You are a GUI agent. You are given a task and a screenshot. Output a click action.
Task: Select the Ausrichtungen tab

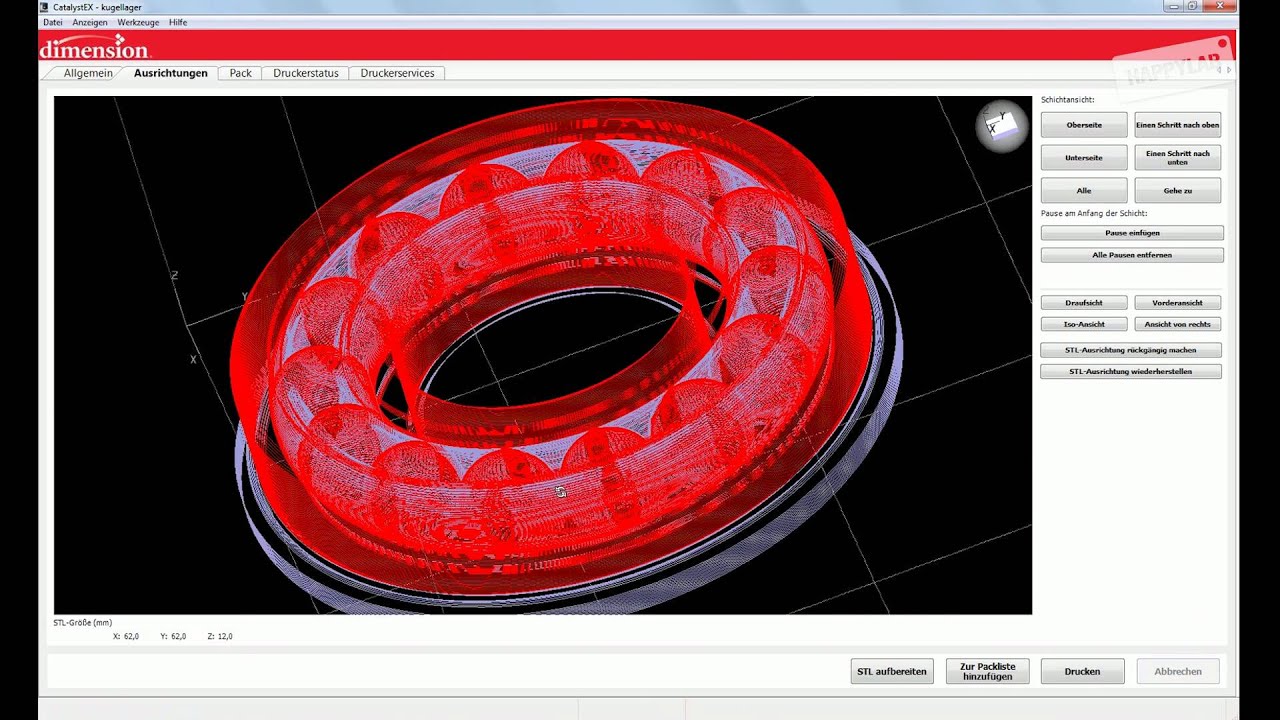(x=171, y=73)
